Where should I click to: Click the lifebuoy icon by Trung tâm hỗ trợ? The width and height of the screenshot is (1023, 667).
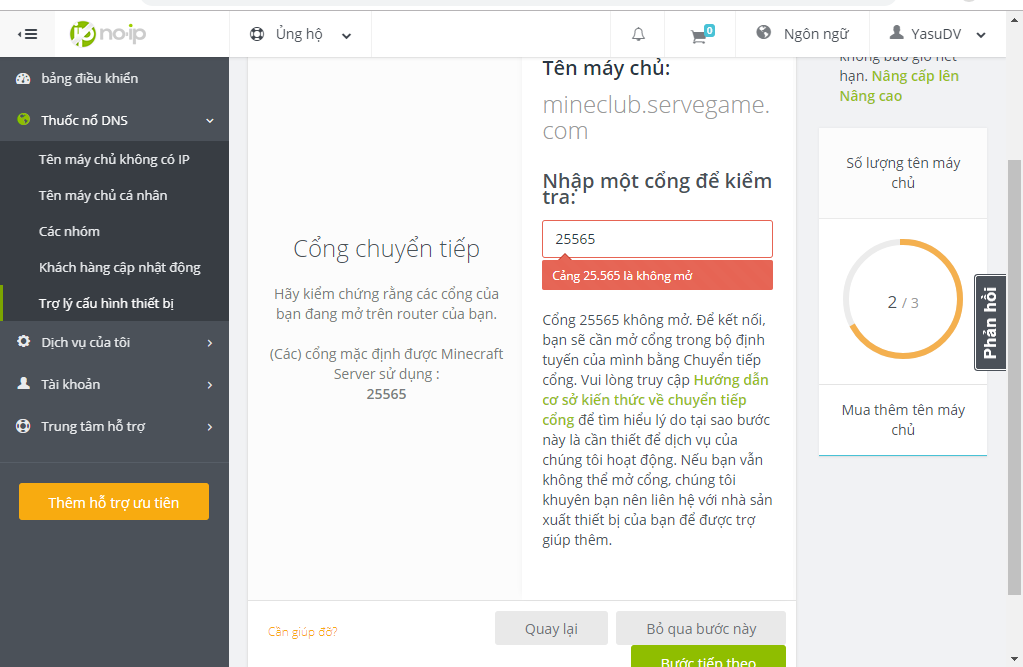(x=23, y=426)
